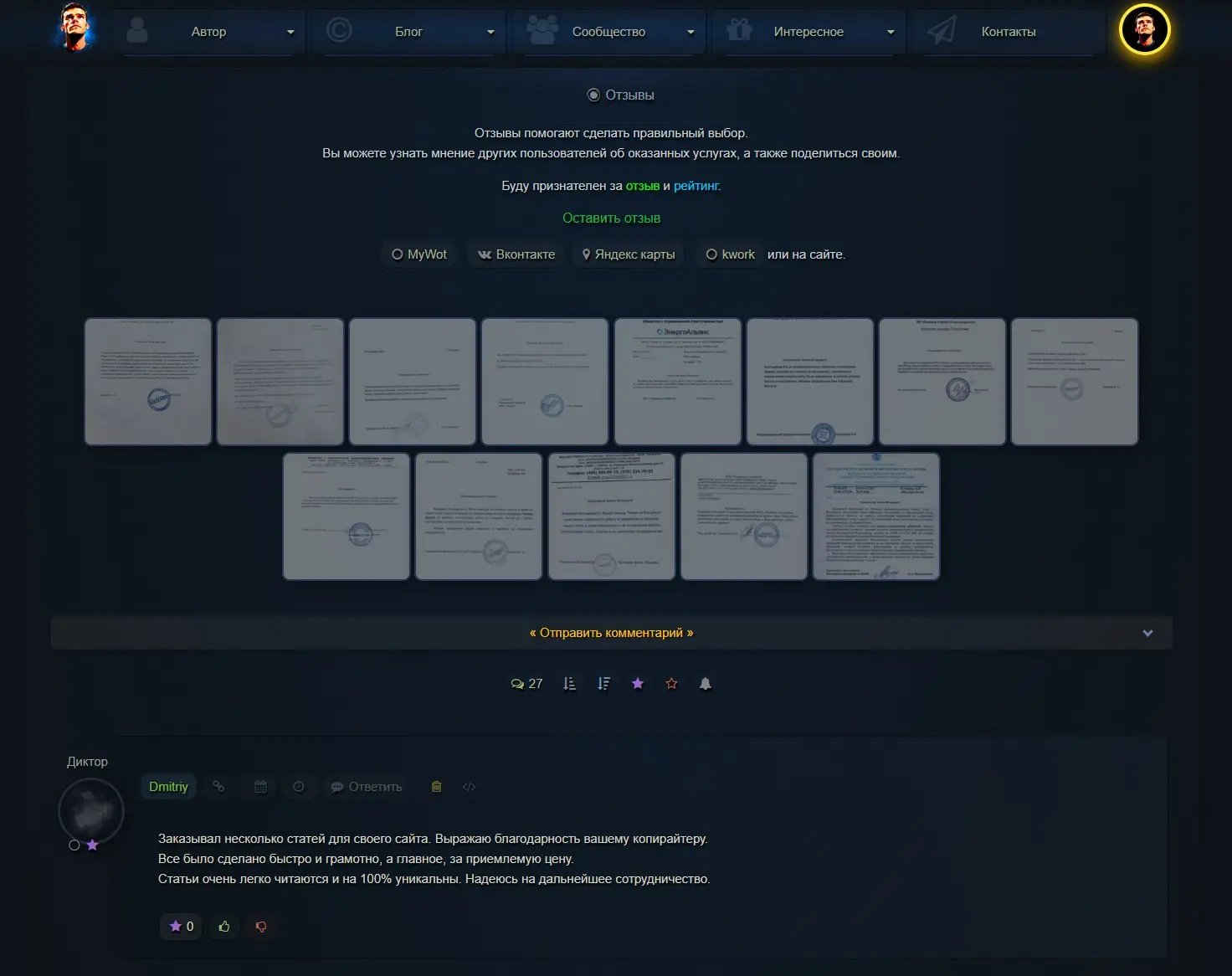Open the ЭнергоАльянс letter thumbnail

pos(678,382)
